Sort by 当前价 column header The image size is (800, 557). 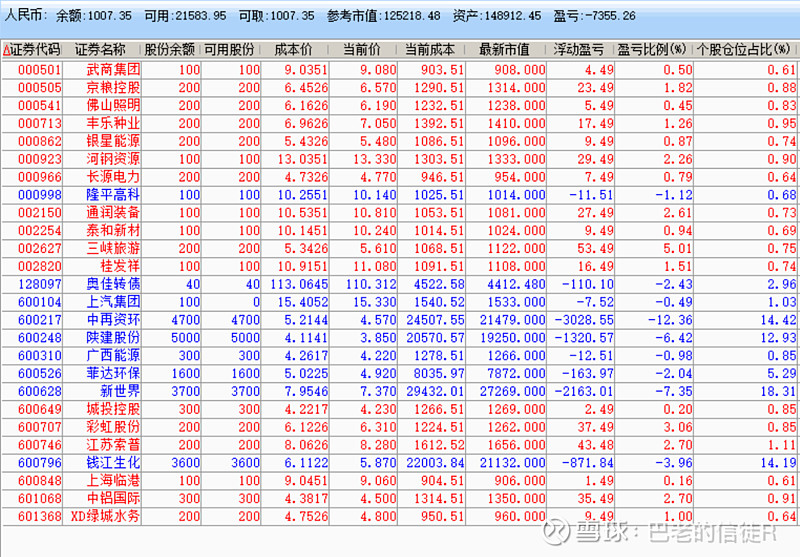[362, 49]
